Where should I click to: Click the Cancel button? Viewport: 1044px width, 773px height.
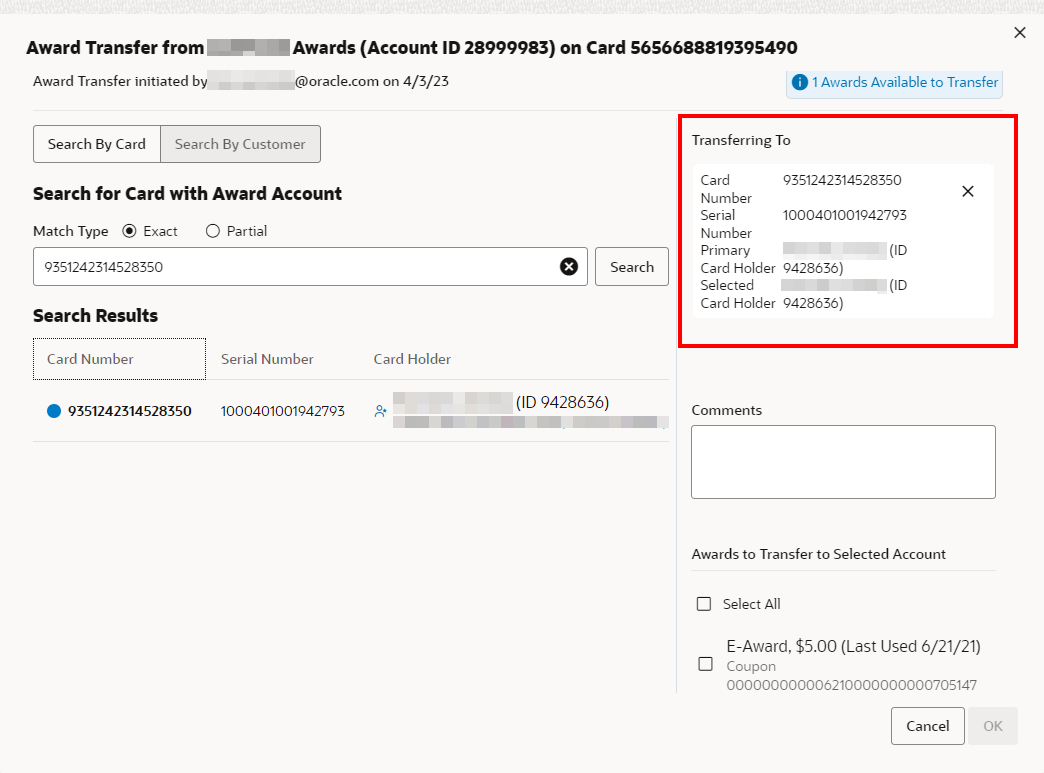coord(927,726)
